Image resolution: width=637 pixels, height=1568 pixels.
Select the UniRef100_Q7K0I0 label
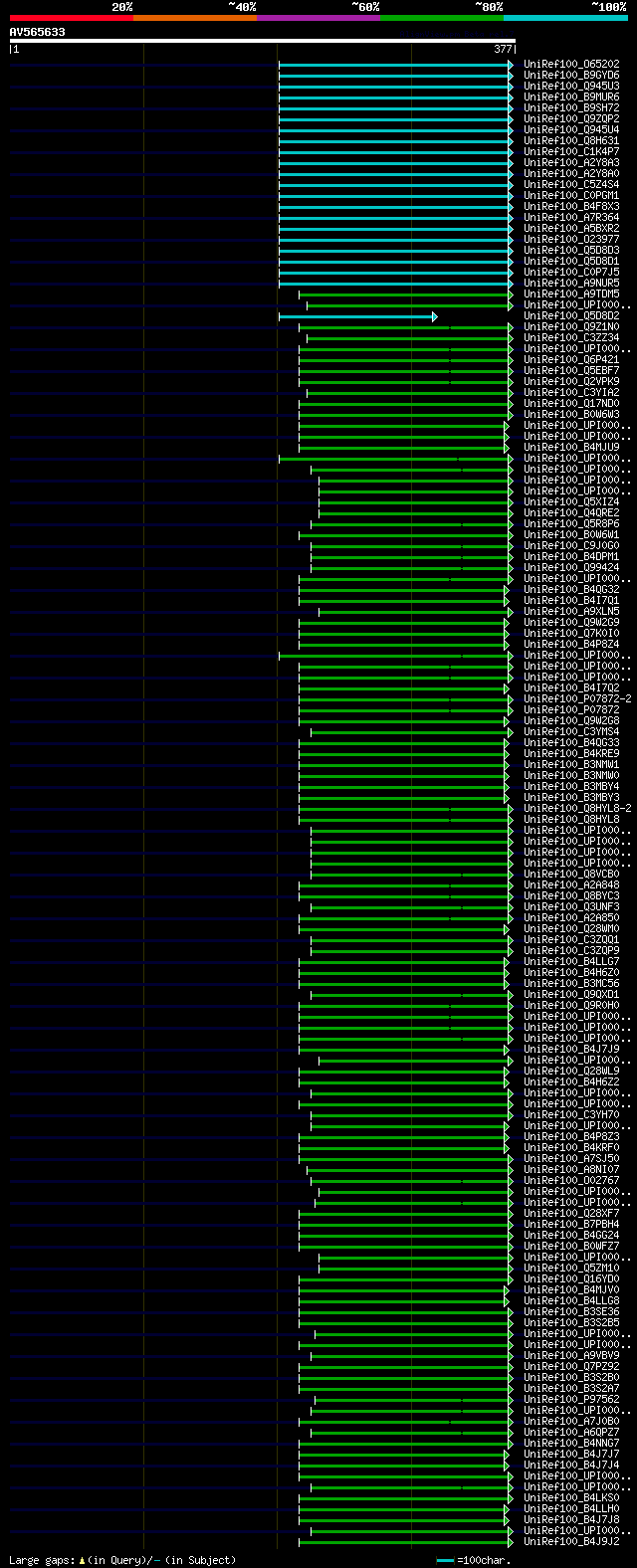pyautogui.click(x=571, y=634)
